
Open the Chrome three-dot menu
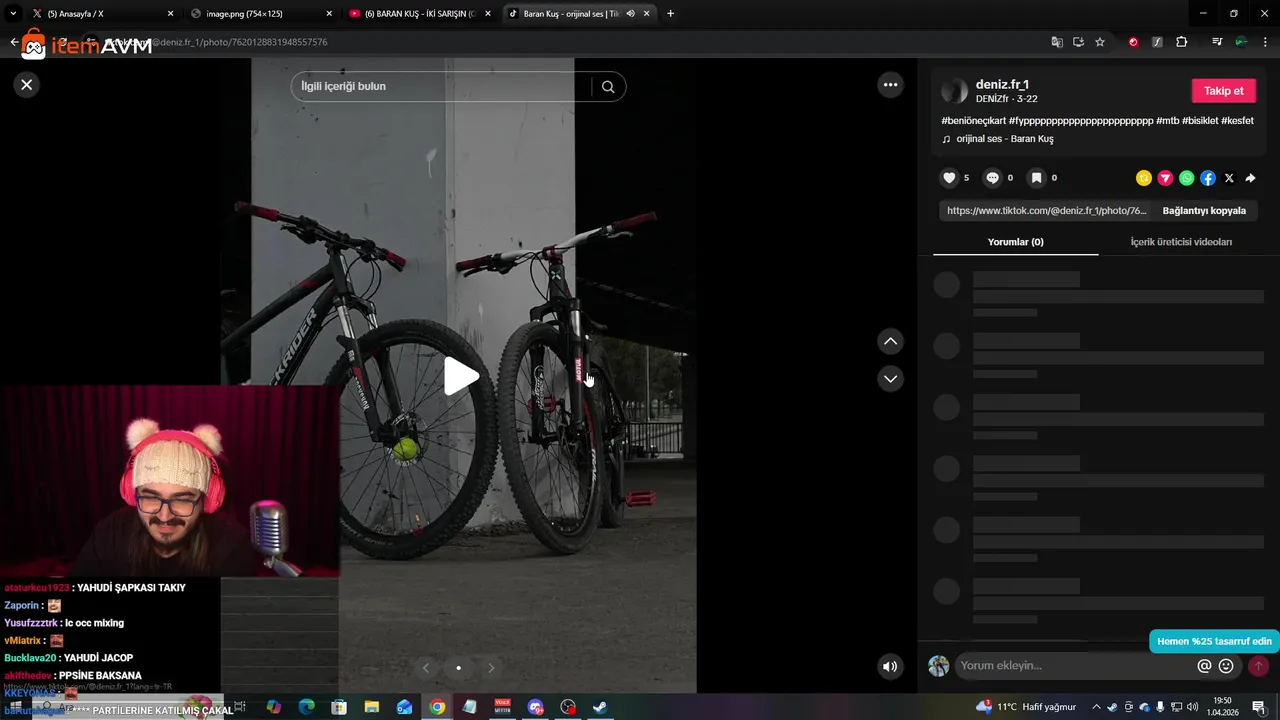(1265, 42)
